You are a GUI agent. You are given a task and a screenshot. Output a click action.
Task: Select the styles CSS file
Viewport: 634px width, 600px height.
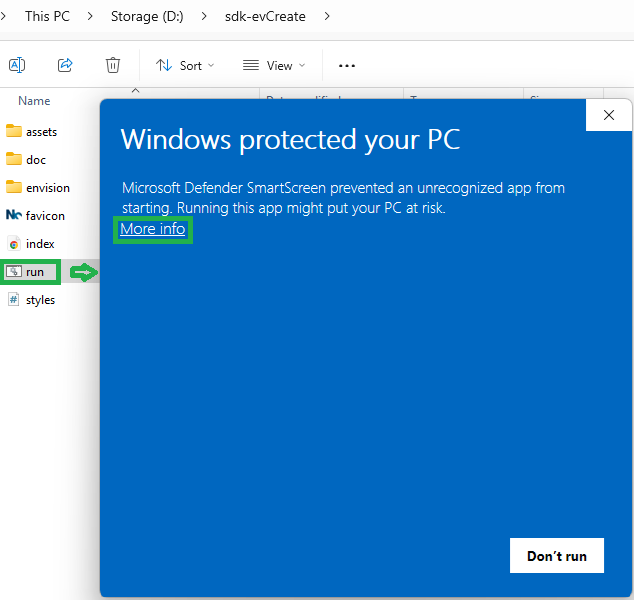[x=40, y=299]
